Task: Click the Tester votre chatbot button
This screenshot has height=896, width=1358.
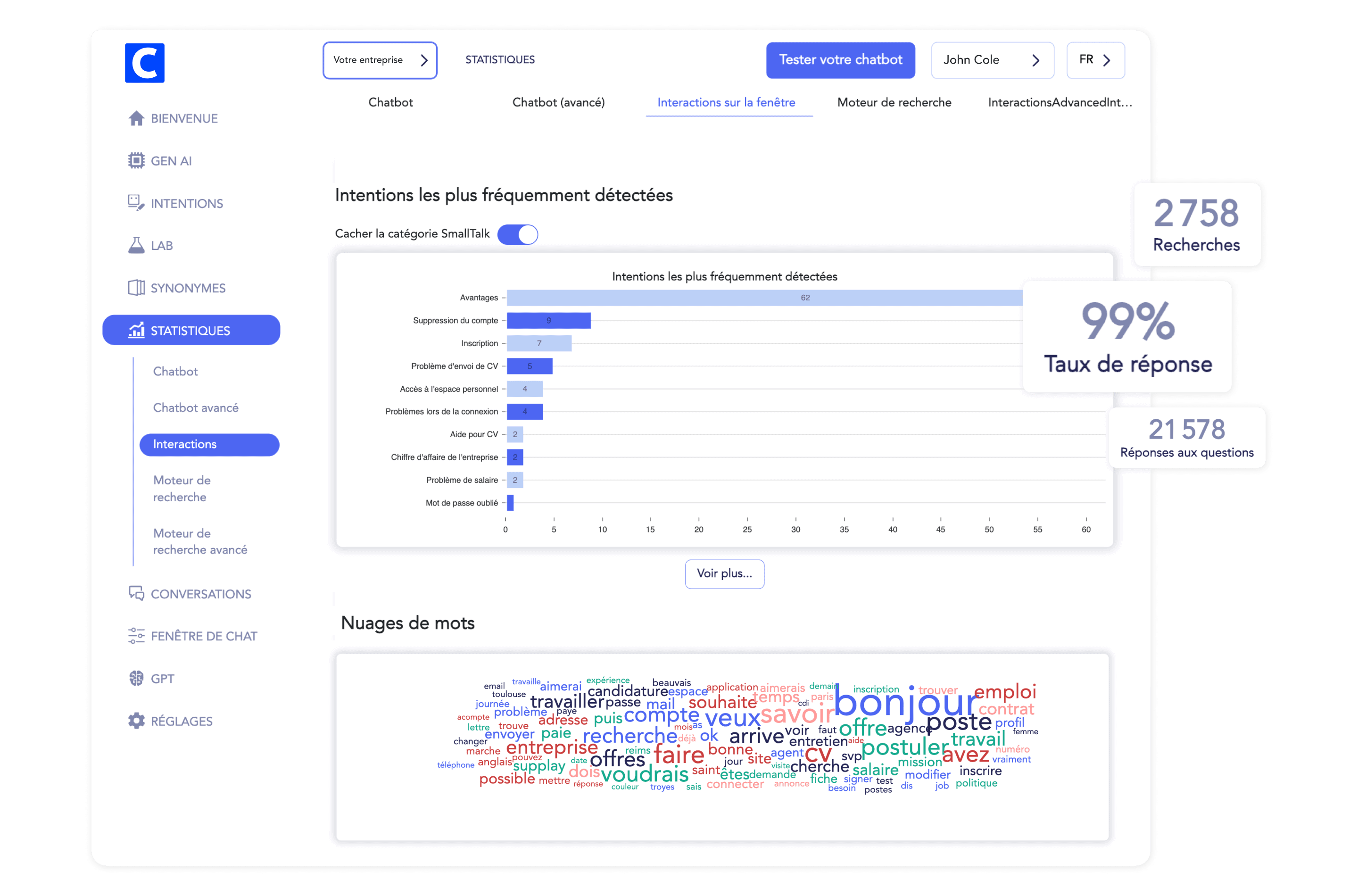Action: [x=840, y=60]
